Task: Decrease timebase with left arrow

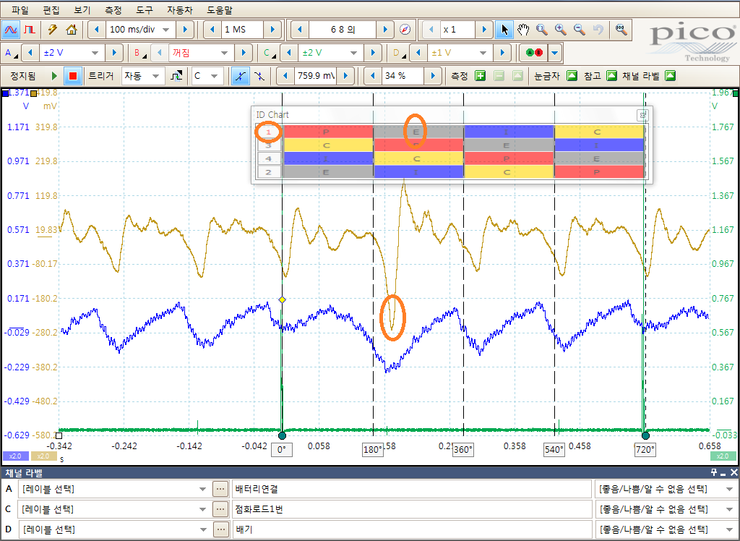Action: coord(97,30)
